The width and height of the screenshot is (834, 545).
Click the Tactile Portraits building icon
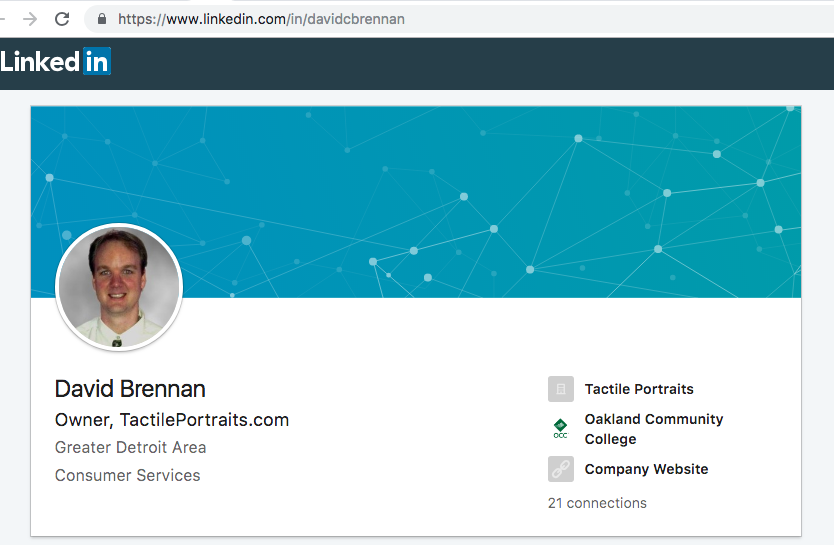561,389
